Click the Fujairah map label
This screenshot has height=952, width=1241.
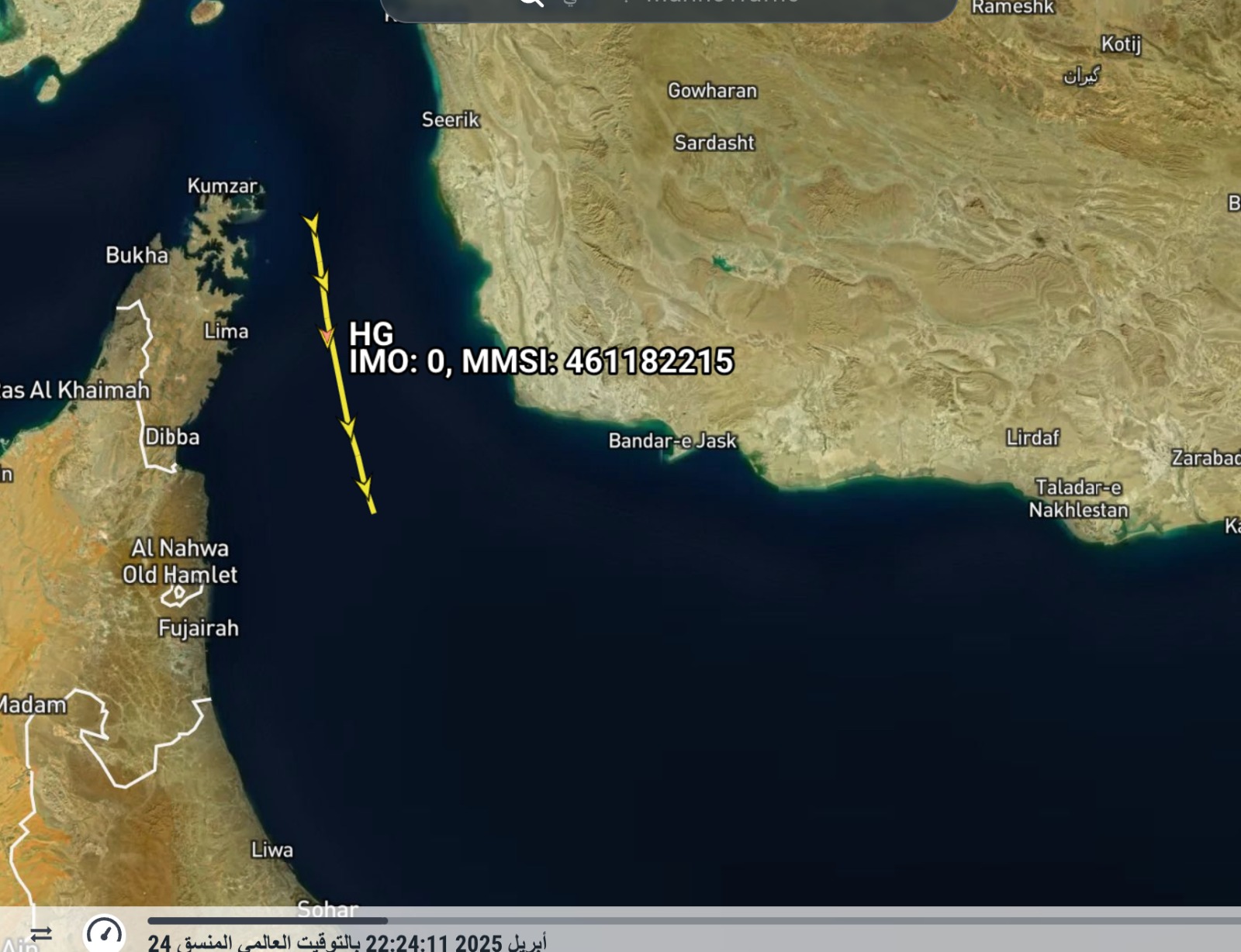point(199,628)
